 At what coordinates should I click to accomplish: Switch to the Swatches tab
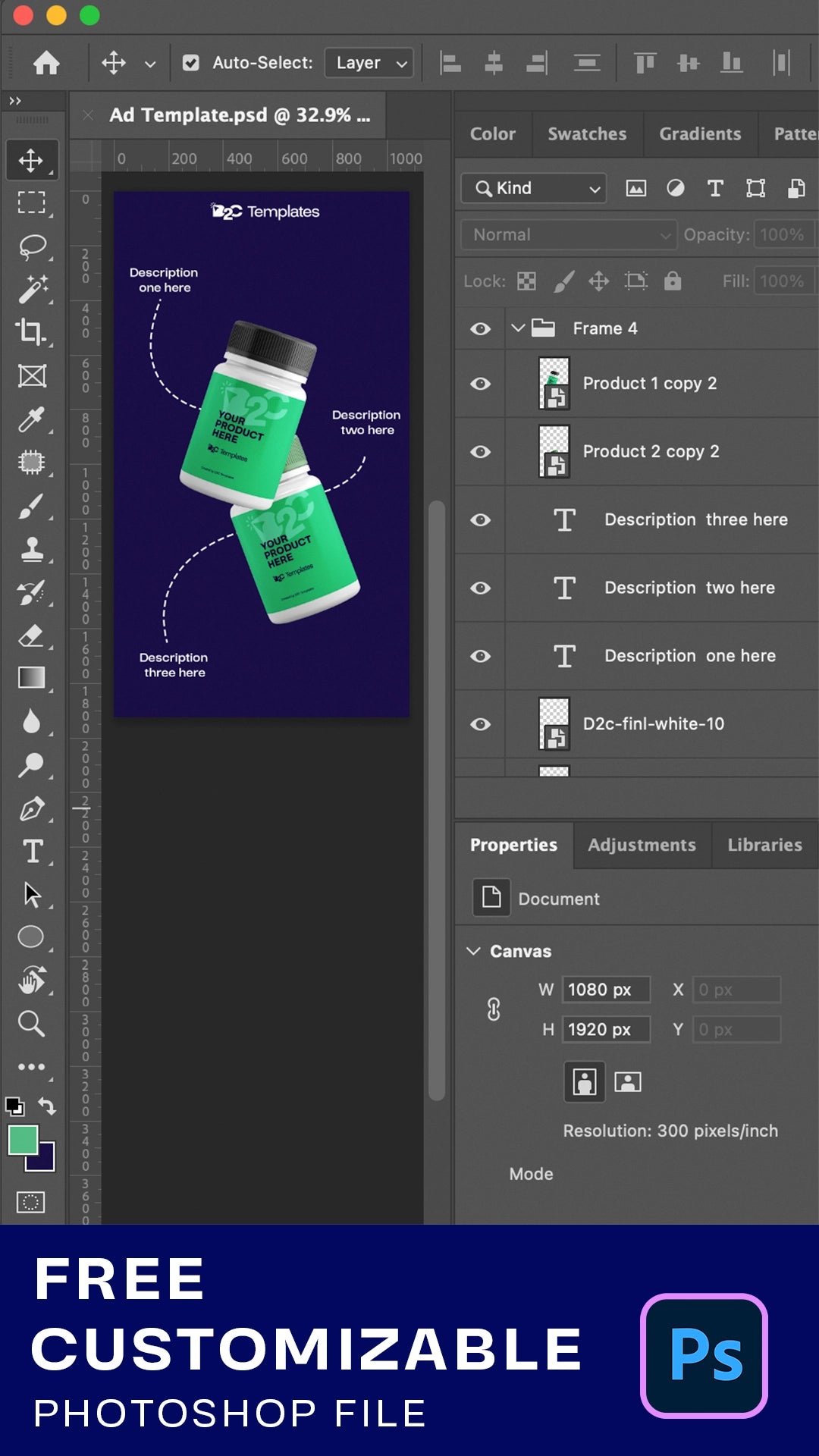coord(587,134)
